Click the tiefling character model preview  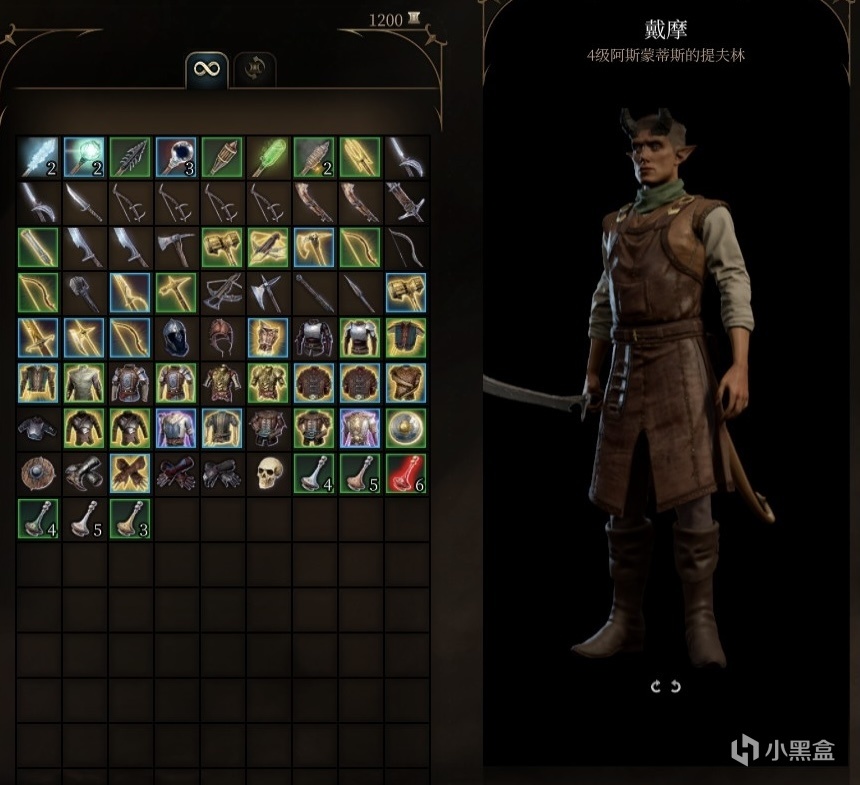664,384
